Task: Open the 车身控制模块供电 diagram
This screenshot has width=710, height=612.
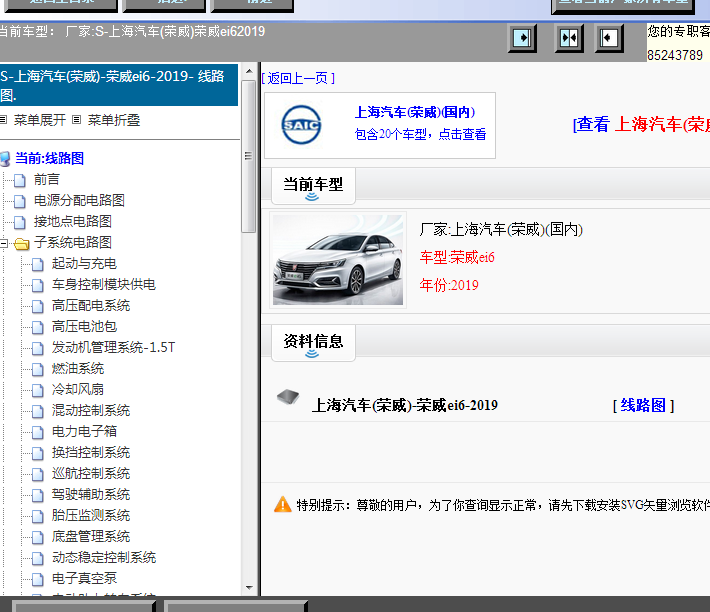Action: [x=104, y=284]
